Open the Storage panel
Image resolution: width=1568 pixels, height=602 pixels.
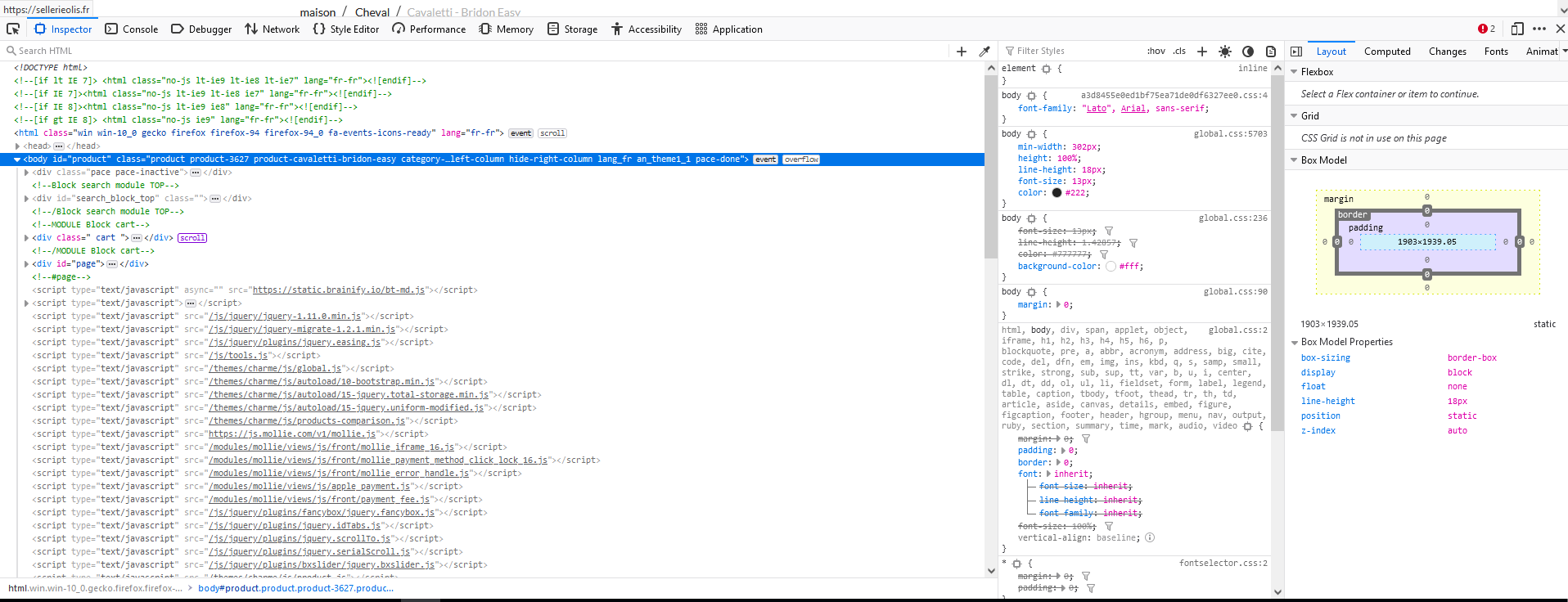[573, 29]
